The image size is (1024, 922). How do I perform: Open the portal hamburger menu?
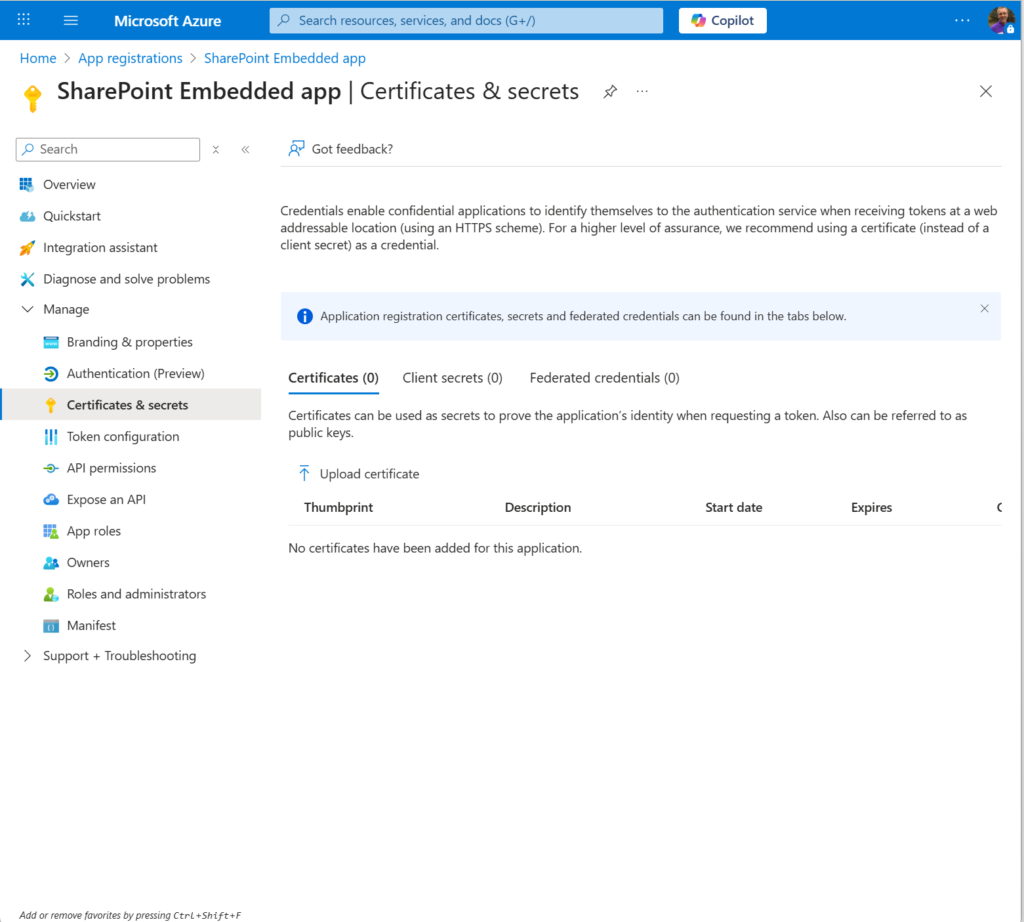point(71,20)
